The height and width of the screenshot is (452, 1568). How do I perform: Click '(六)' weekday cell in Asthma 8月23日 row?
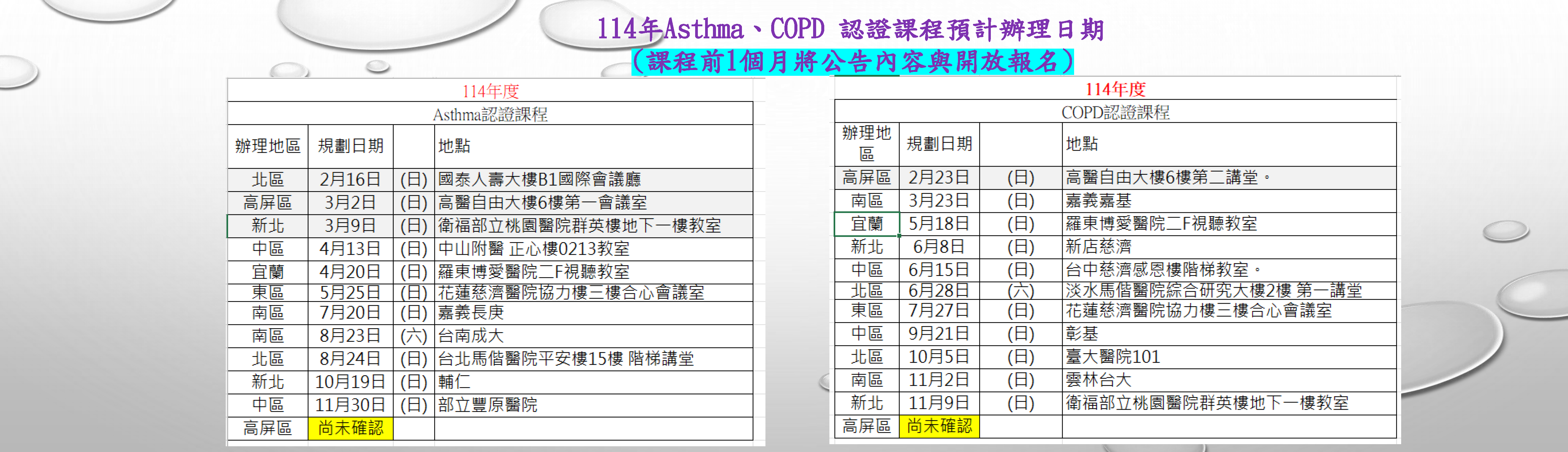414,336
